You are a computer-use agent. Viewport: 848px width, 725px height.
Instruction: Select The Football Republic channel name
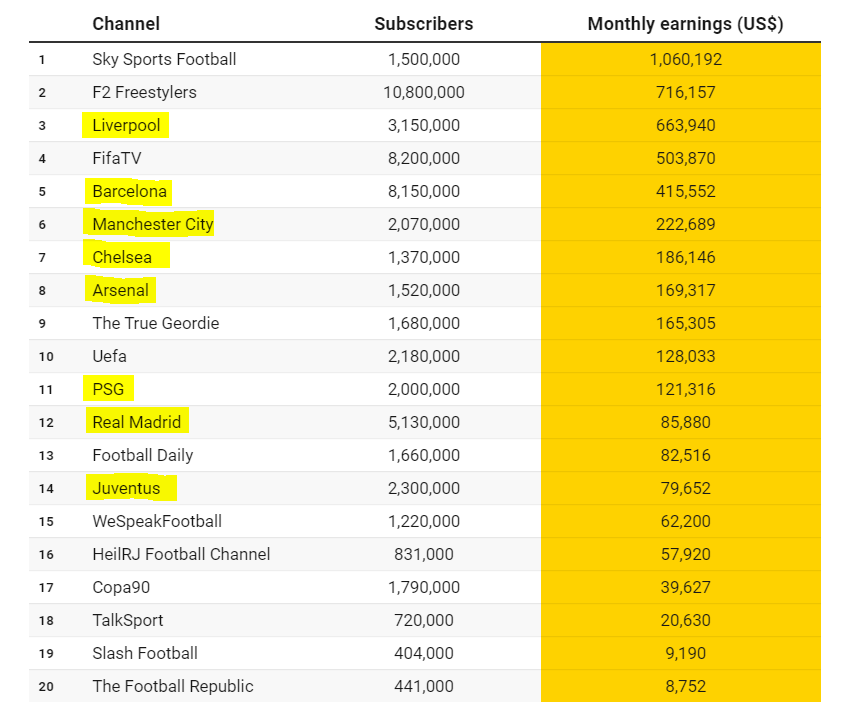(x=173, y=686)
